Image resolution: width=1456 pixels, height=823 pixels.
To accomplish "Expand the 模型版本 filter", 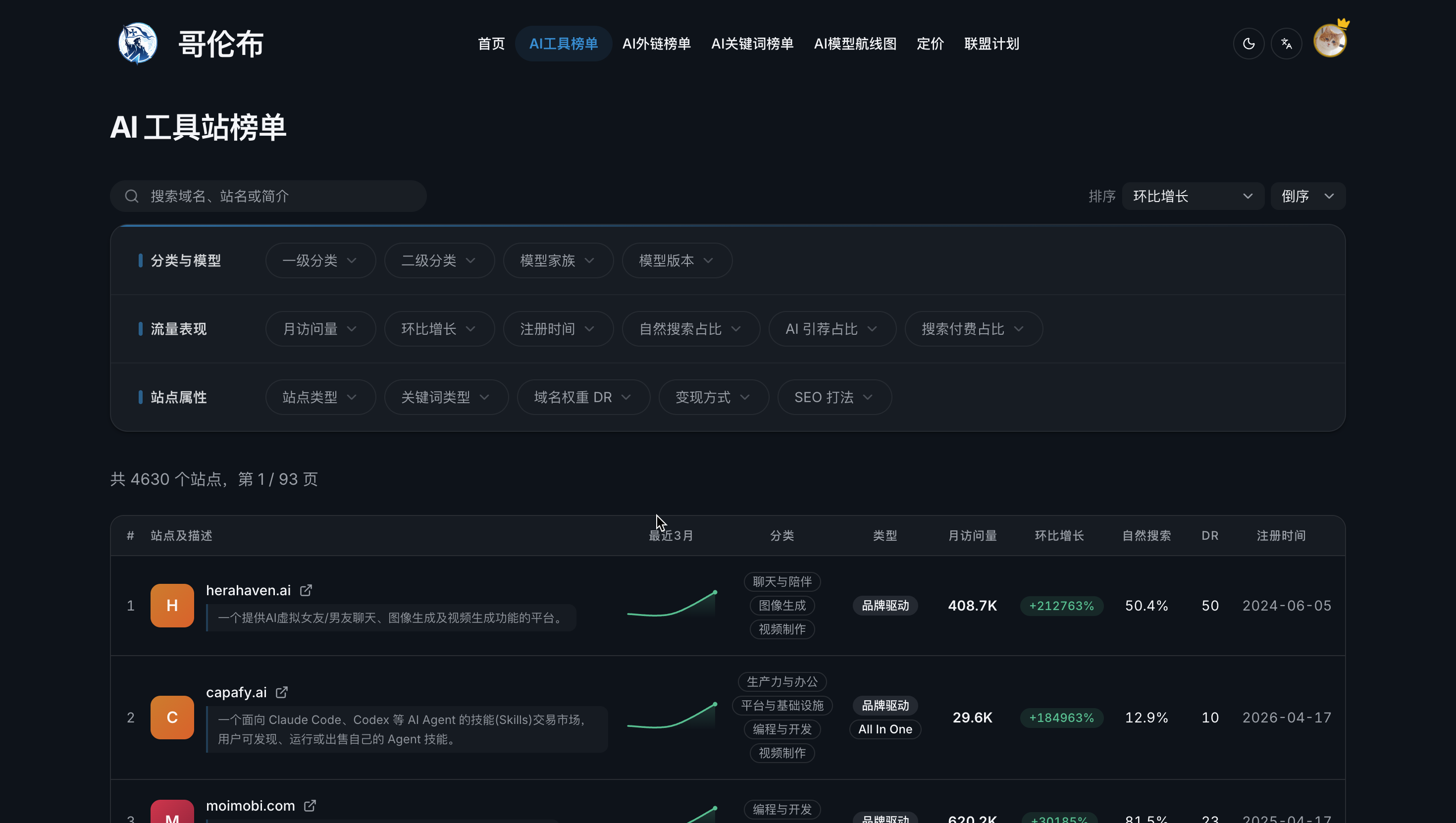I will (x=677, y=260).
